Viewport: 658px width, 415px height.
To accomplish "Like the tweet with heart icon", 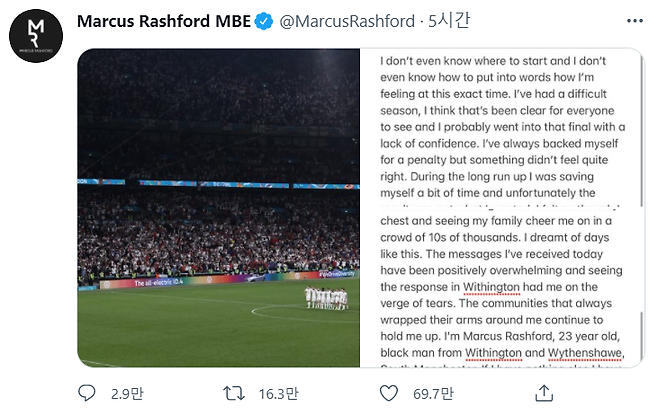I will pyautogui.click(x=389, y=393).
